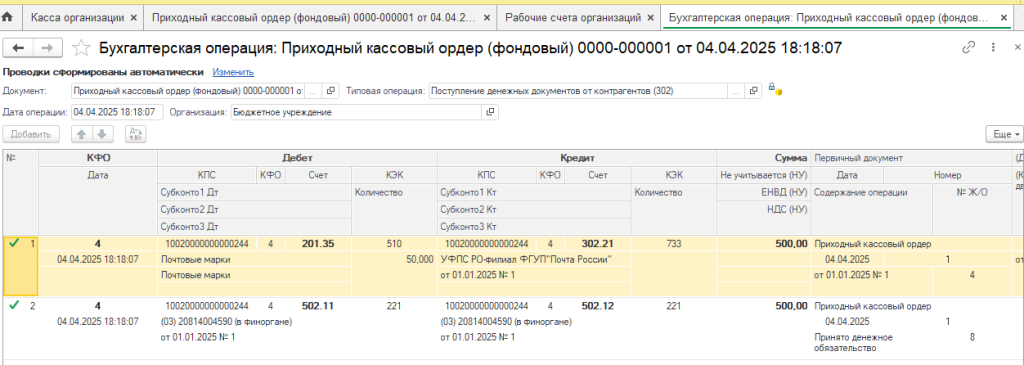Click debit КЭК value 510
The image size is (1024, 365).
coord(394,244)
